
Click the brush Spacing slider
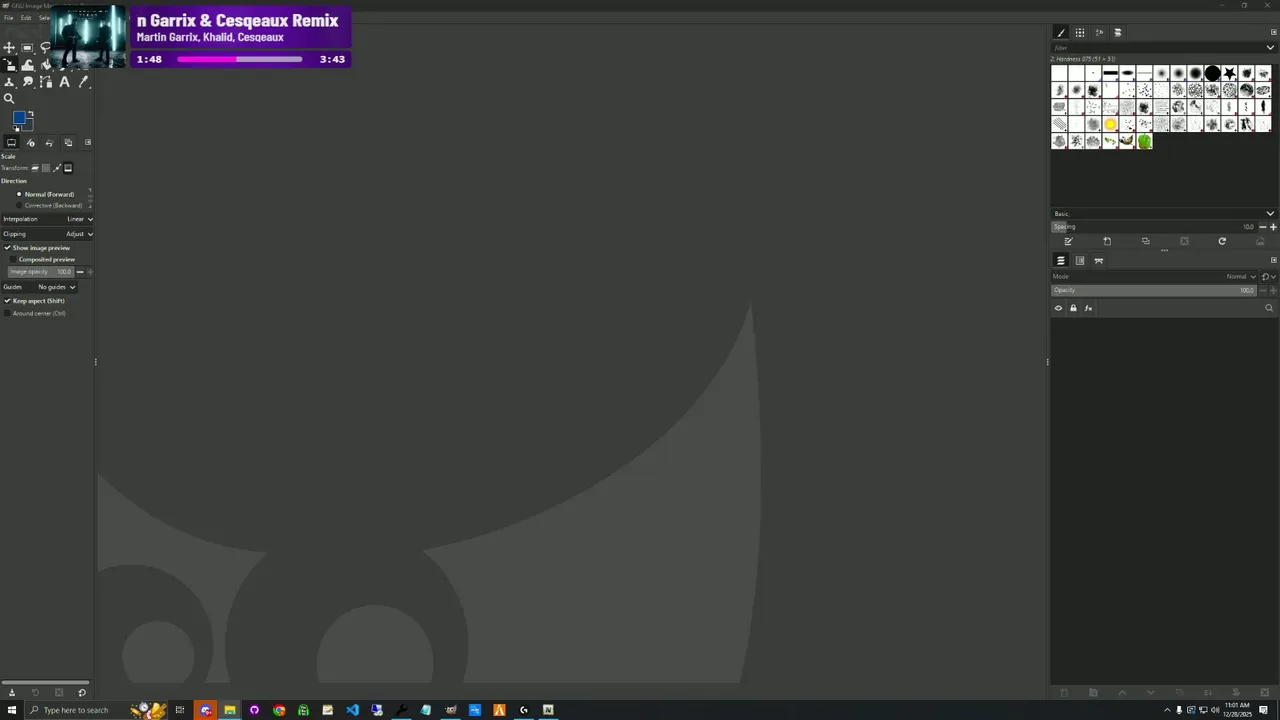point(1154,227)
